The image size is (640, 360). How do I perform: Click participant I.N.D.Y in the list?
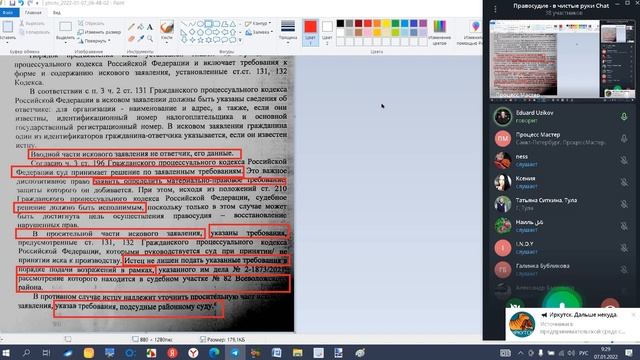561,248
